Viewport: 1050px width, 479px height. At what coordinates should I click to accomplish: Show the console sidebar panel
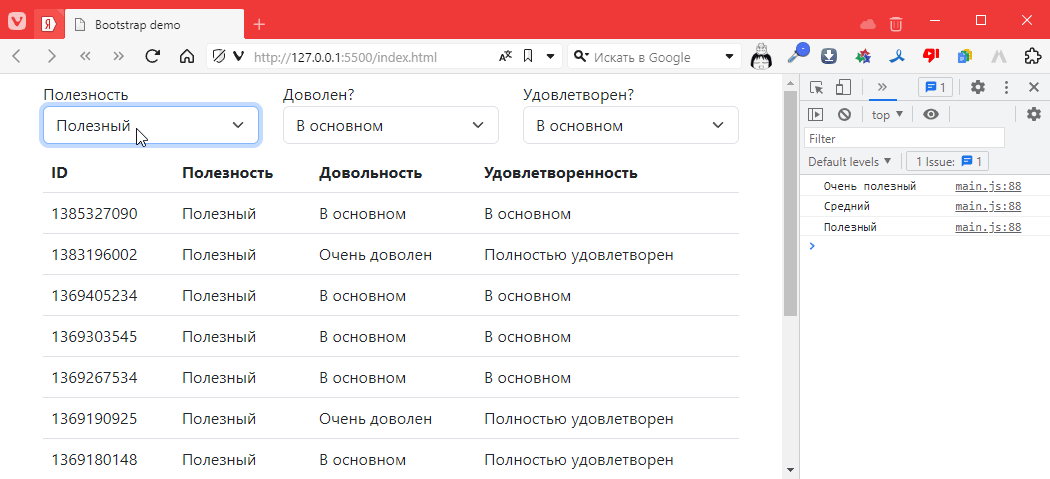point(816,114)
